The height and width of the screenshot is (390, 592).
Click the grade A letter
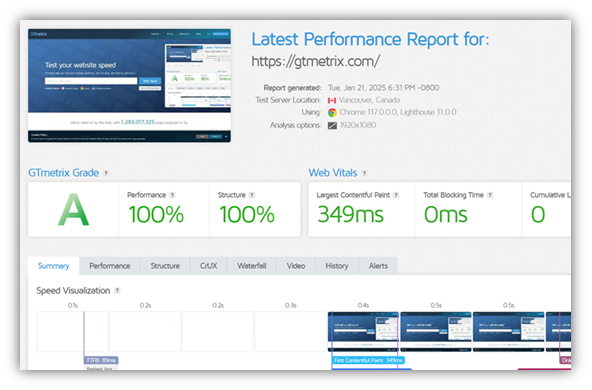click(73, 210)
